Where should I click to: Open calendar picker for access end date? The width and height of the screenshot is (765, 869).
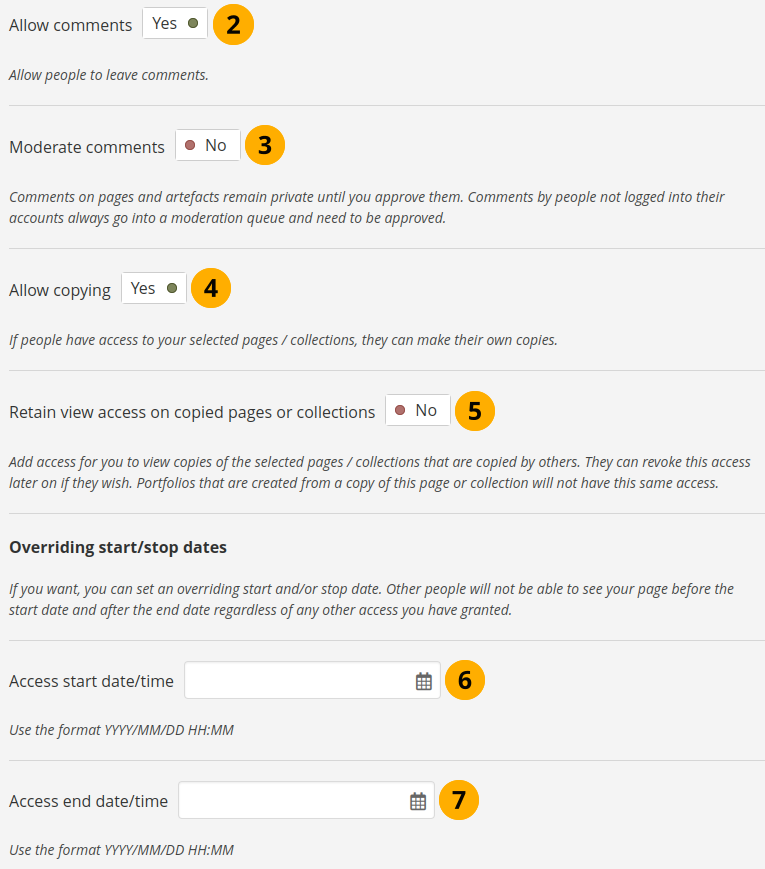coord(418,801)
